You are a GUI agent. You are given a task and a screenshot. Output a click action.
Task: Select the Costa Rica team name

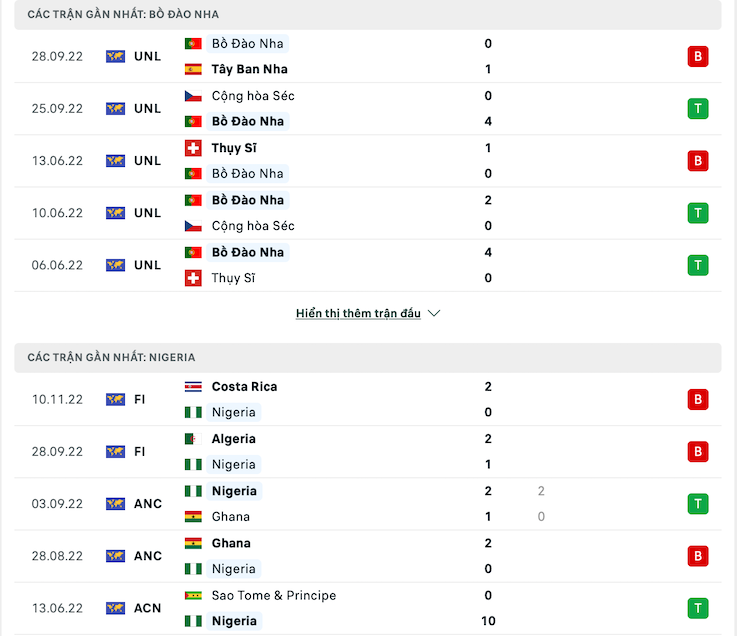[244, 387]
